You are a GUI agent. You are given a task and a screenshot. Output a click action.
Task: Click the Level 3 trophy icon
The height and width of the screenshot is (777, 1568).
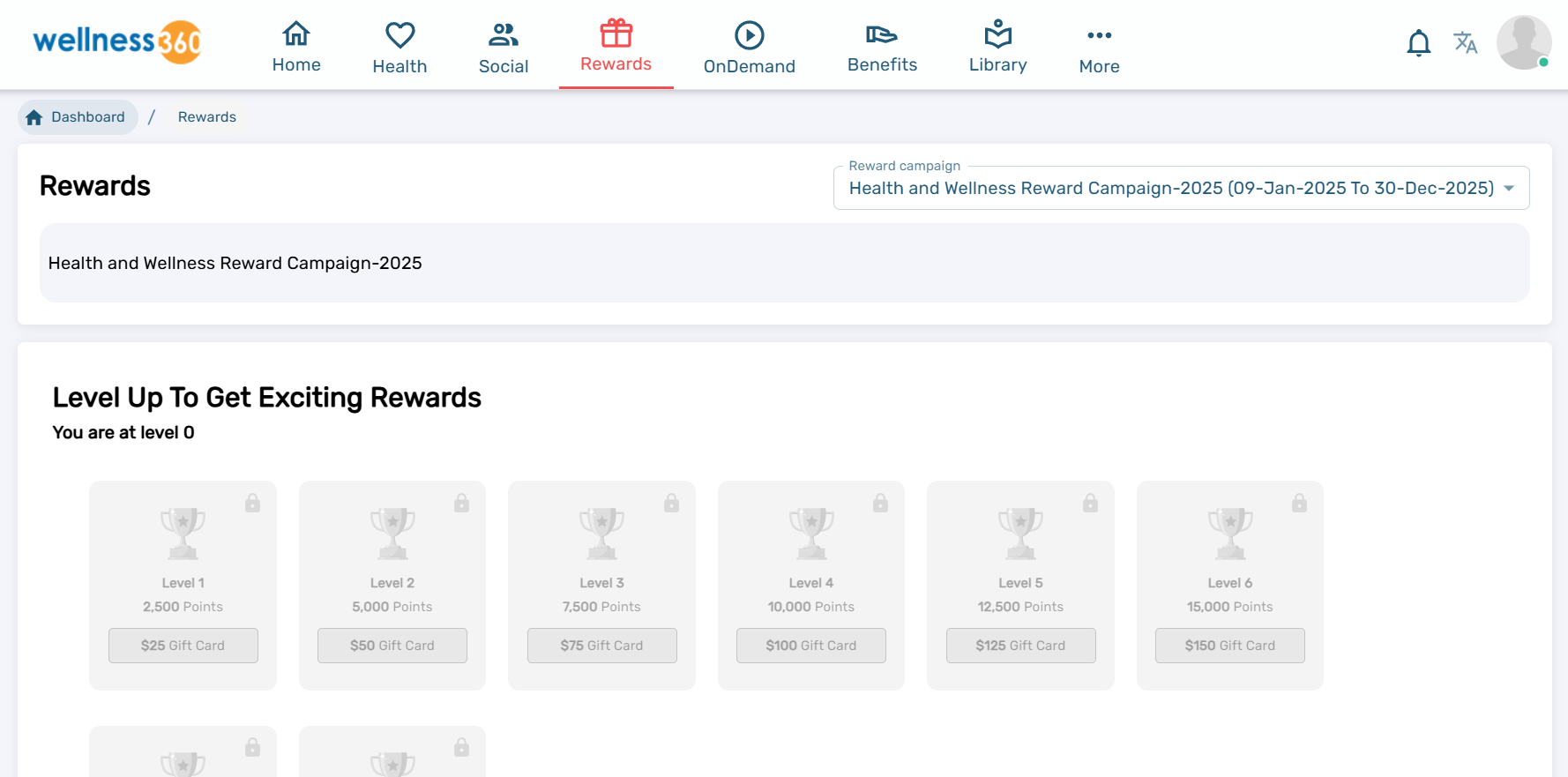point(601,533)
